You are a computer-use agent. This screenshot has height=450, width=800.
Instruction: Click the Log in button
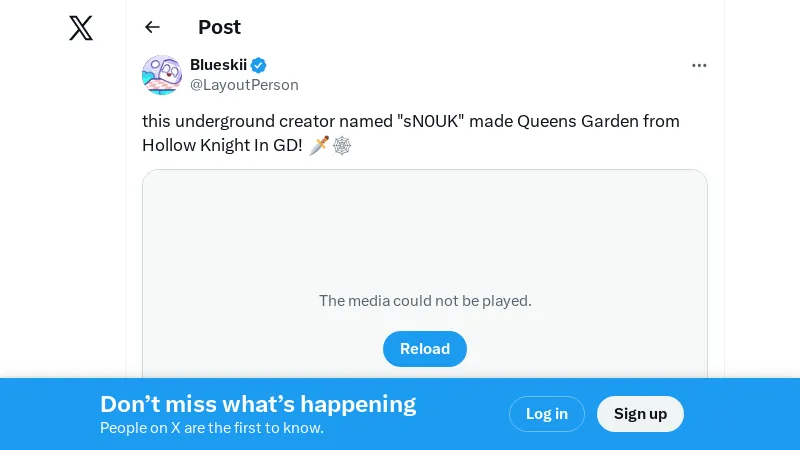547,414
